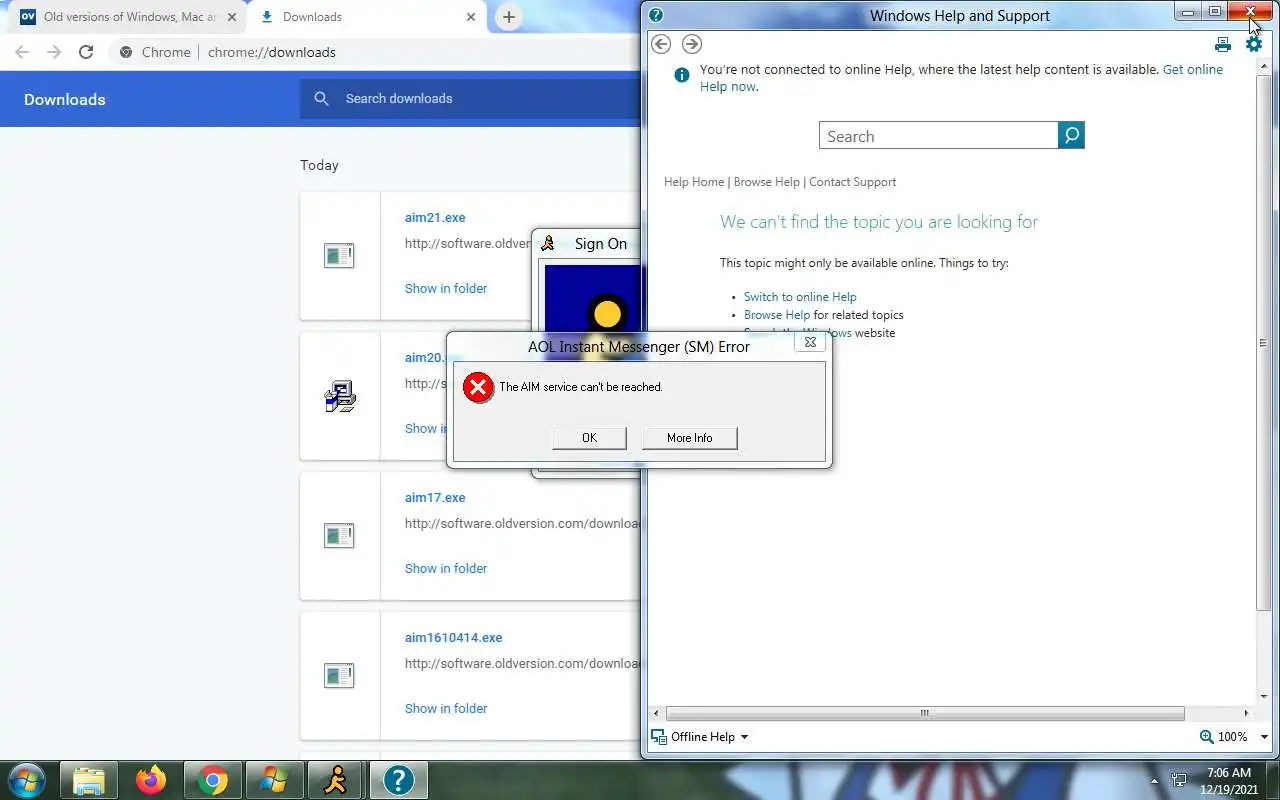Click the Help window vertical scrollbar
This screenshot has height=800, width=1280.
point(1264,343)
